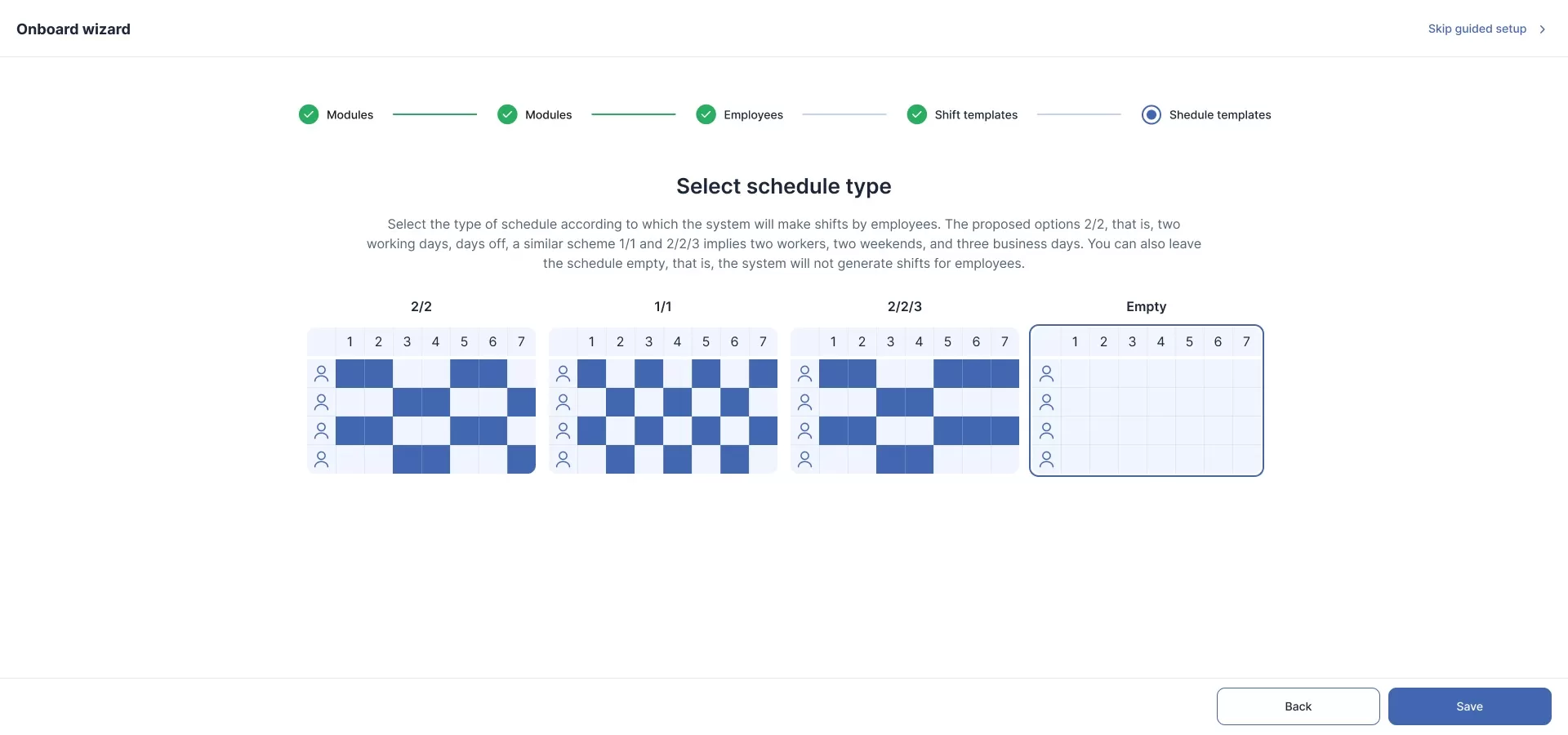1568x735 pixels.
Task: Click day 1 filled cell in 2/2 first row
Action: pos(350,374)
